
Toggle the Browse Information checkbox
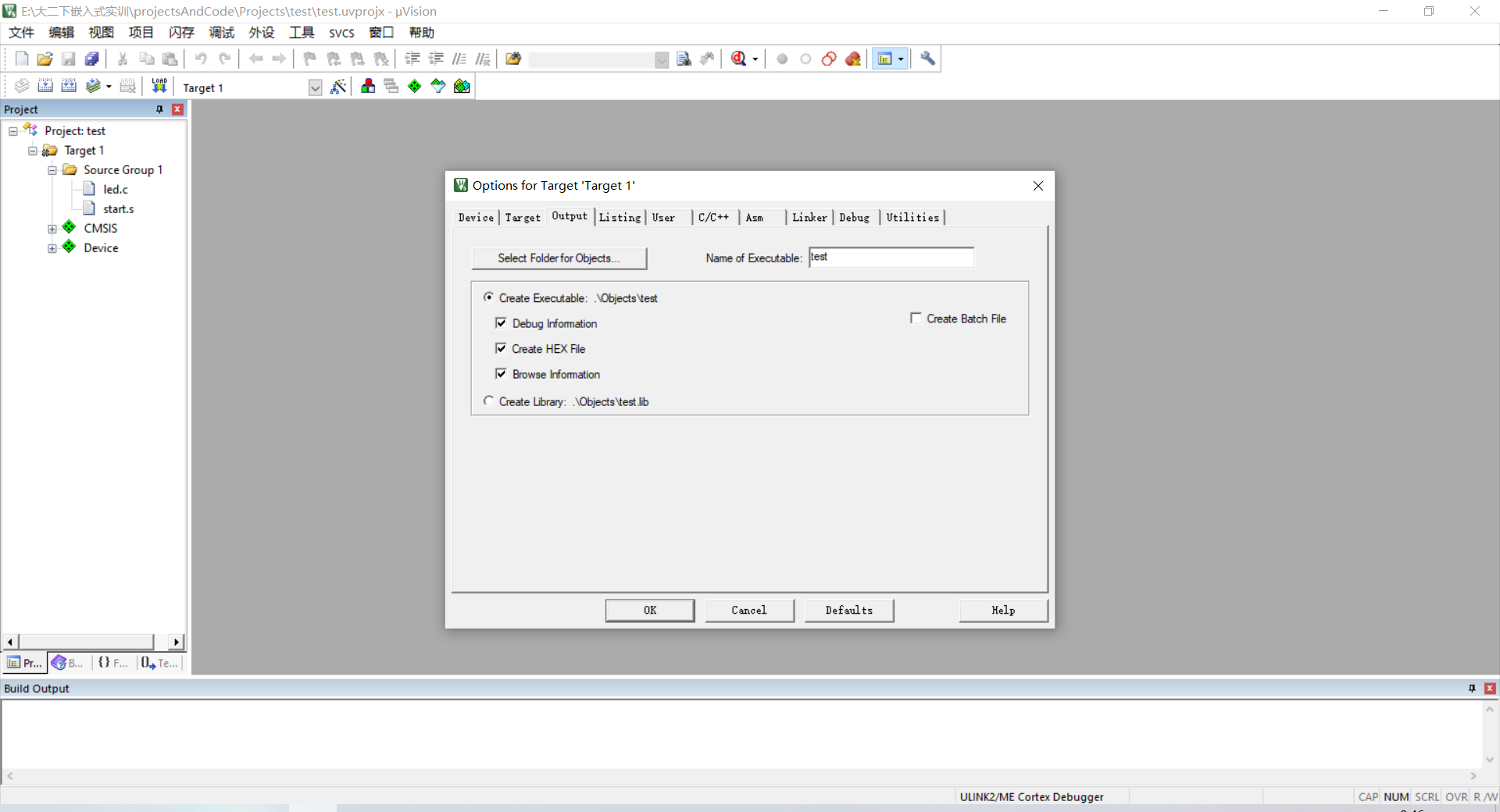501,374
